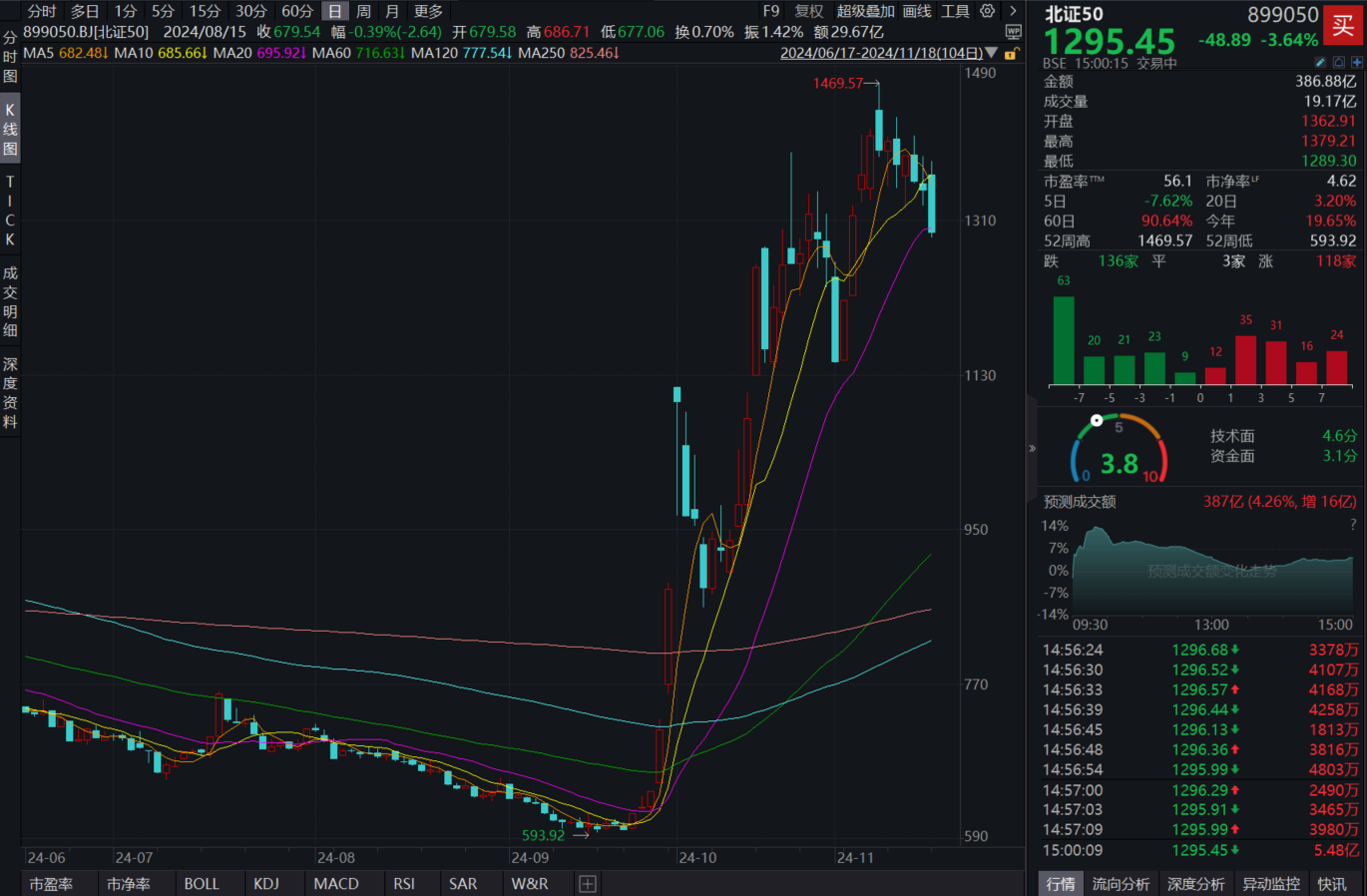This screenshot has width=1367, height=896.
Task: Switch to 行情 tab at bottom right
Action: click(1061, 884)
